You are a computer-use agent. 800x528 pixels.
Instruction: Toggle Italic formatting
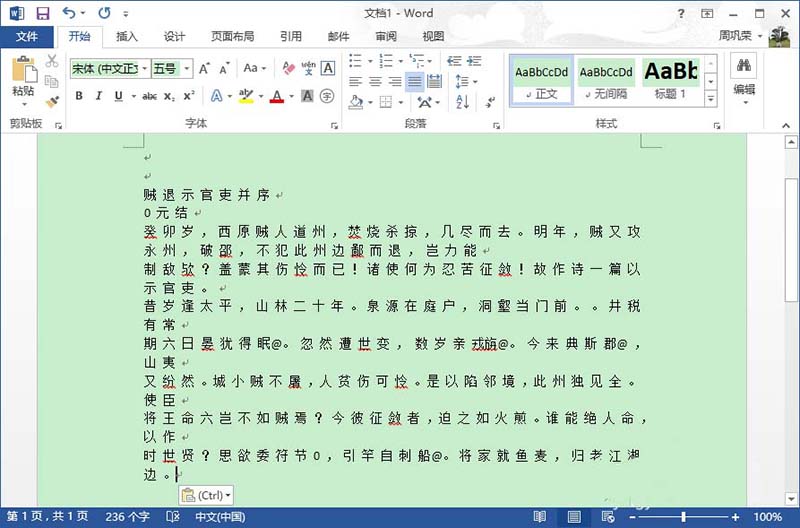[x=99, y=97]
